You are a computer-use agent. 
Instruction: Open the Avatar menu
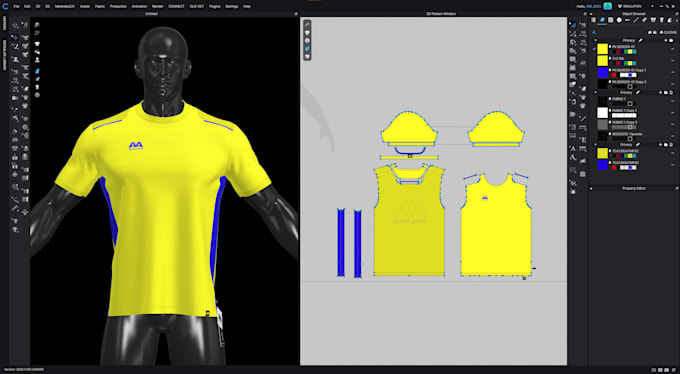coord(85,7)
